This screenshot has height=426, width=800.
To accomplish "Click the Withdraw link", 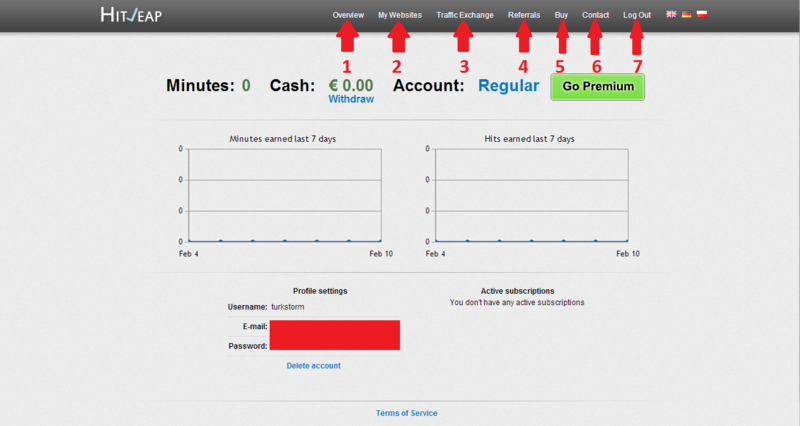I will coord(351,99).
